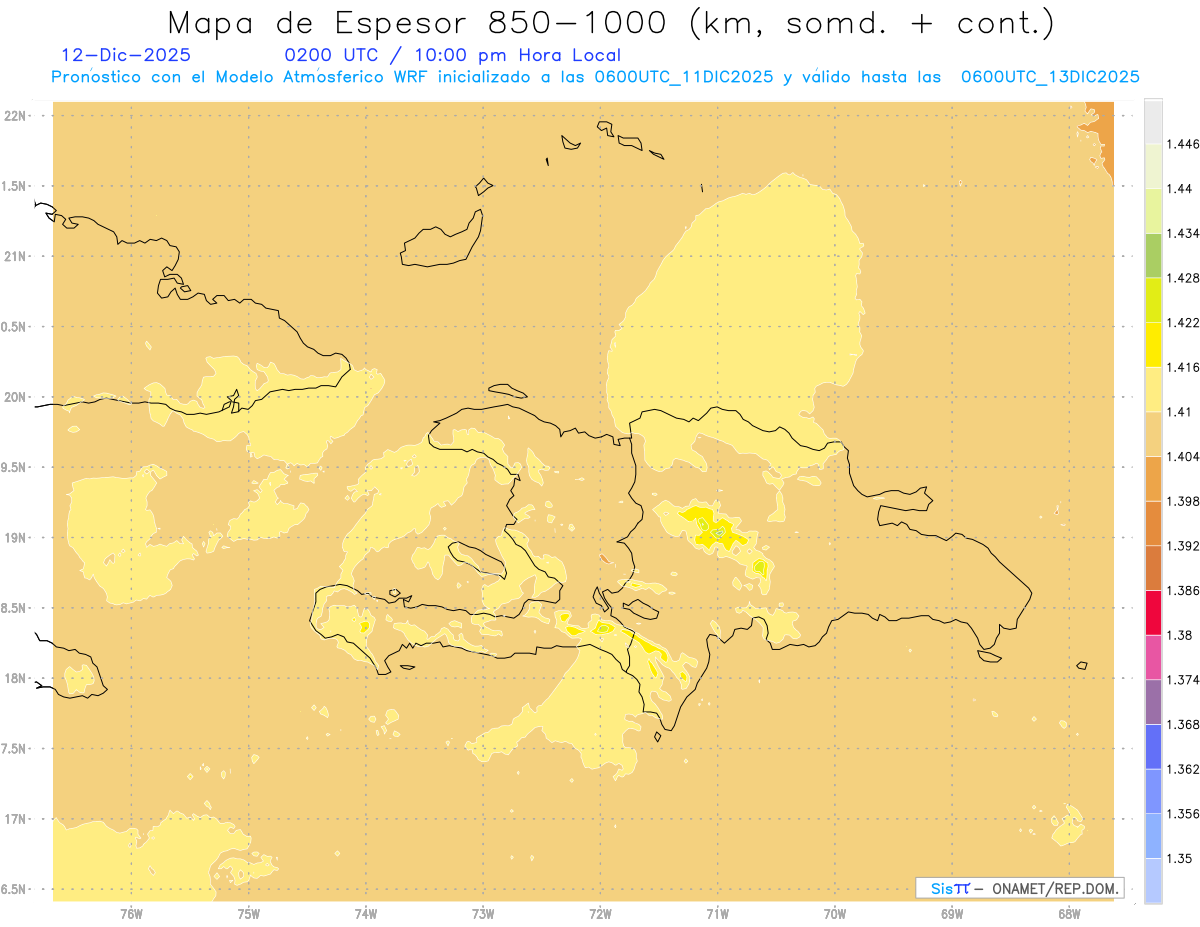Click the "1.41" legend value
1200x927 pixels.
[1179, 412]
